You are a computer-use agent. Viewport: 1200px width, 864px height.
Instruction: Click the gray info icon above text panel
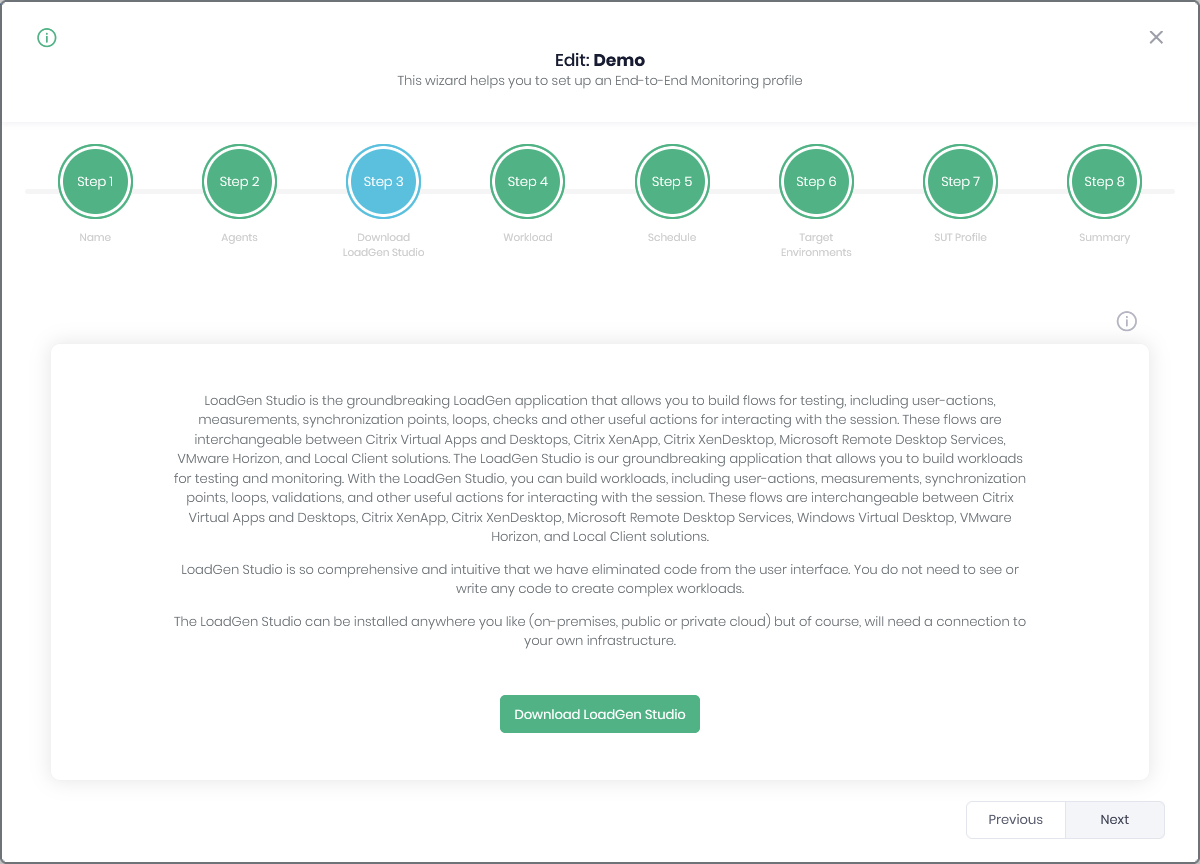tap(1127, 321)
